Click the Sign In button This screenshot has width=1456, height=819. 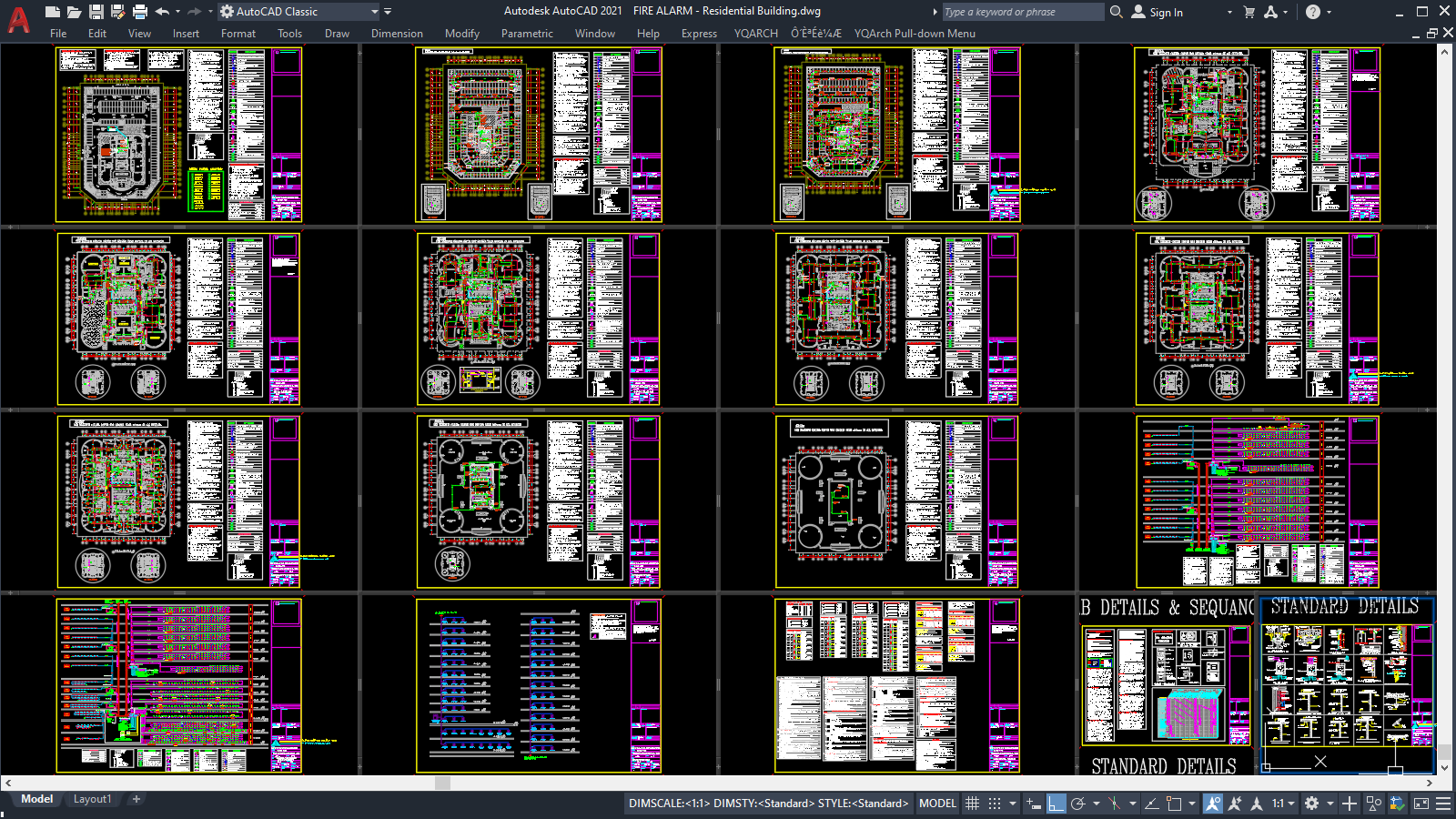[x=1164, y=11]
